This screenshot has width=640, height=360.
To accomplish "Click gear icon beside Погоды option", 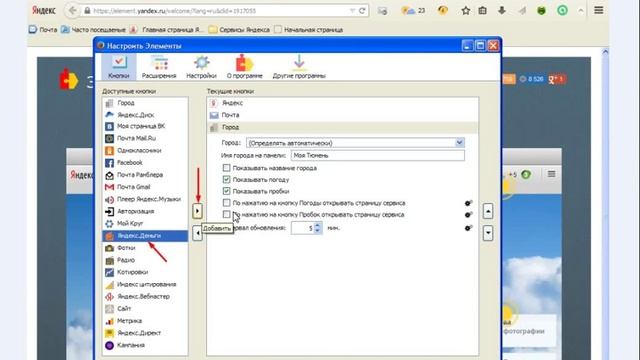I will coord(468,203).
